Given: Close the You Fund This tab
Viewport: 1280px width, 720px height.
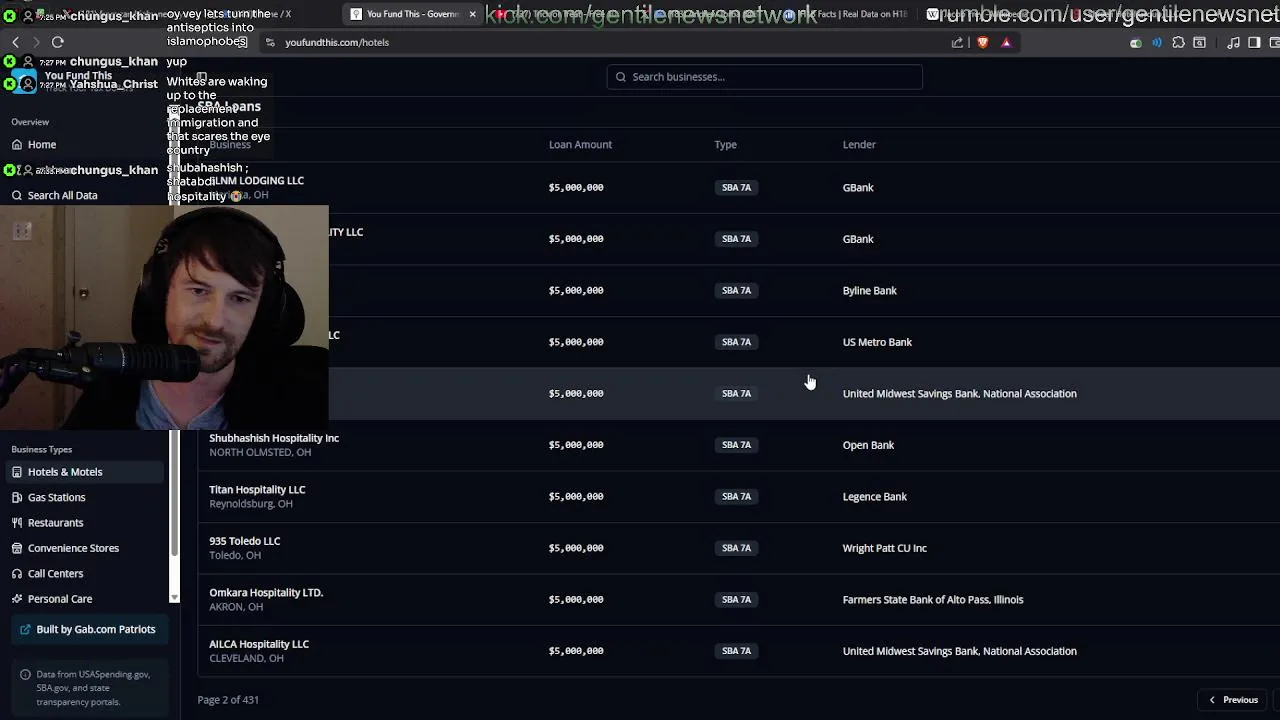Looking at the screenshot, I should pos(473,14).
